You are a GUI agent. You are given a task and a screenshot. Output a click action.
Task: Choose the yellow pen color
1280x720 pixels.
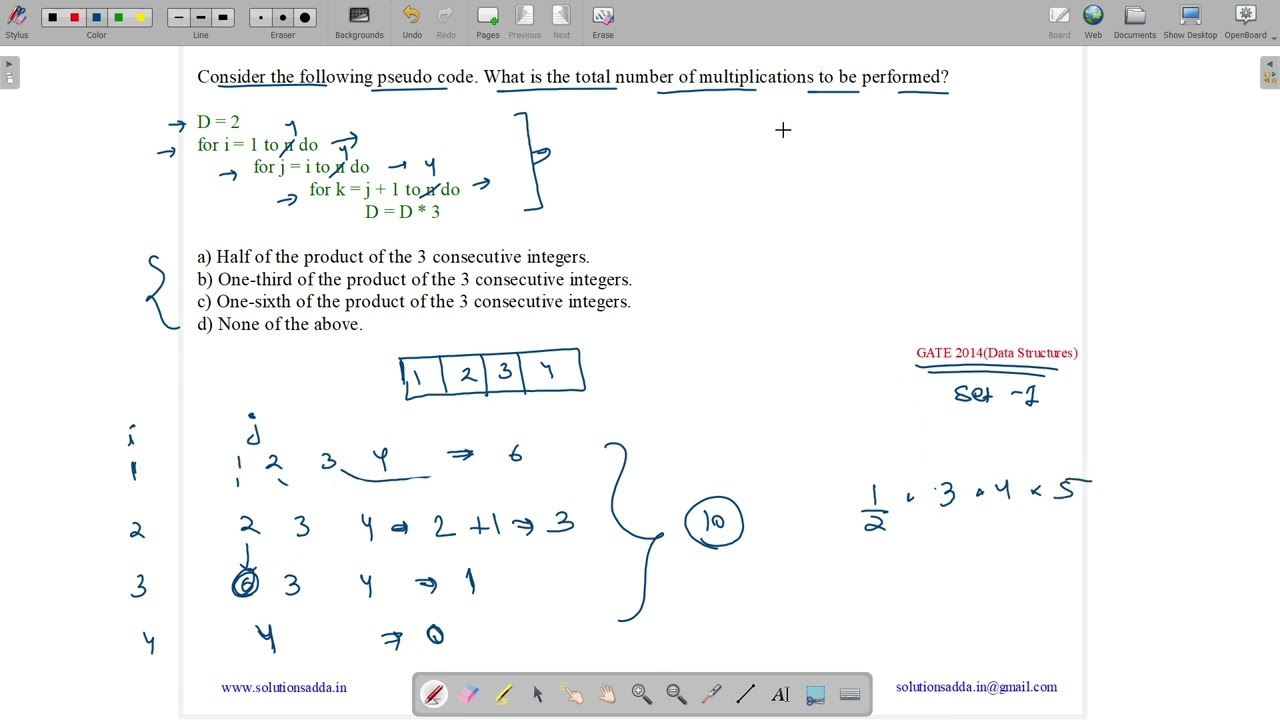(x=140, y=17)
